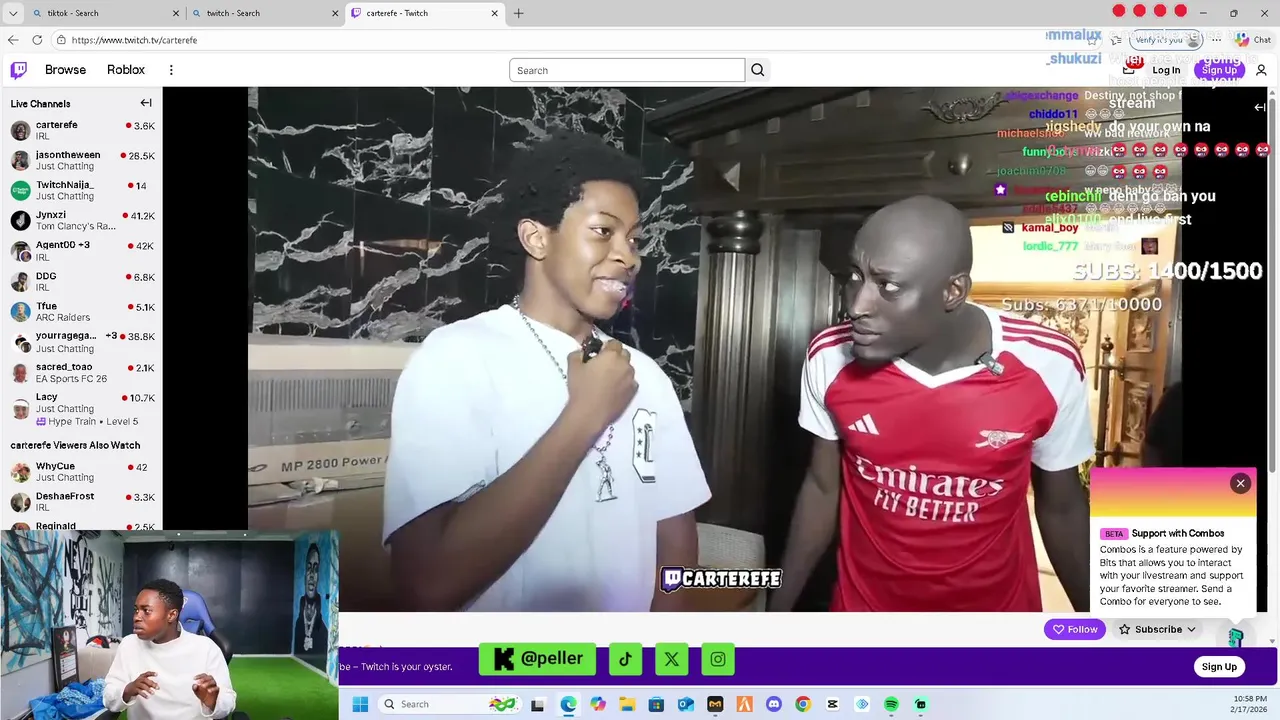Open CapCut from the taskbar

pos(832,704)
